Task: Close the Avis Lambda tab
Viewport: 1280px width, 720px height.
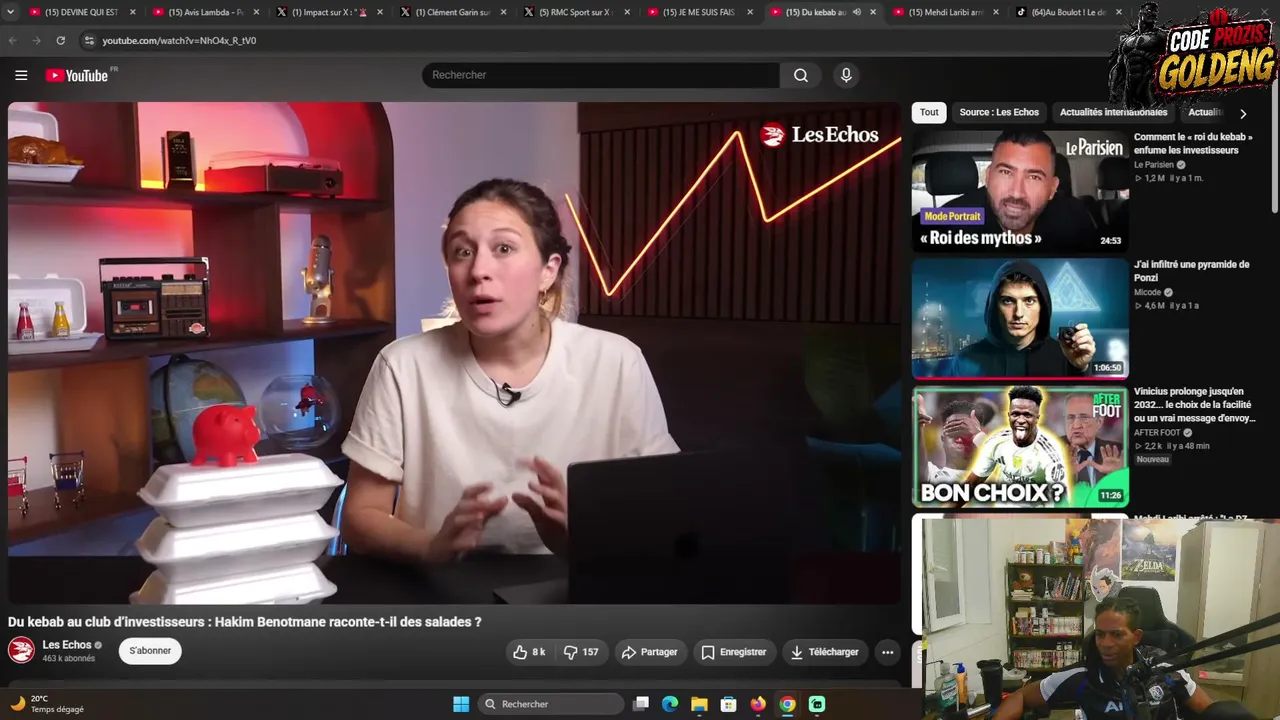Action: [x=256, y=12]
